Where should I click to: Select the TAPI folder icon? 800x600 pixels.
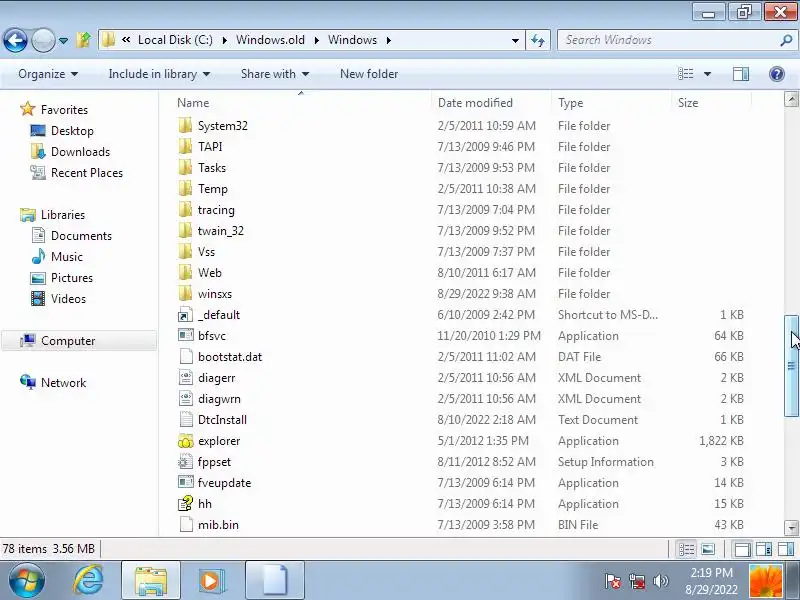pyautogui.click(x=185, y=147)
